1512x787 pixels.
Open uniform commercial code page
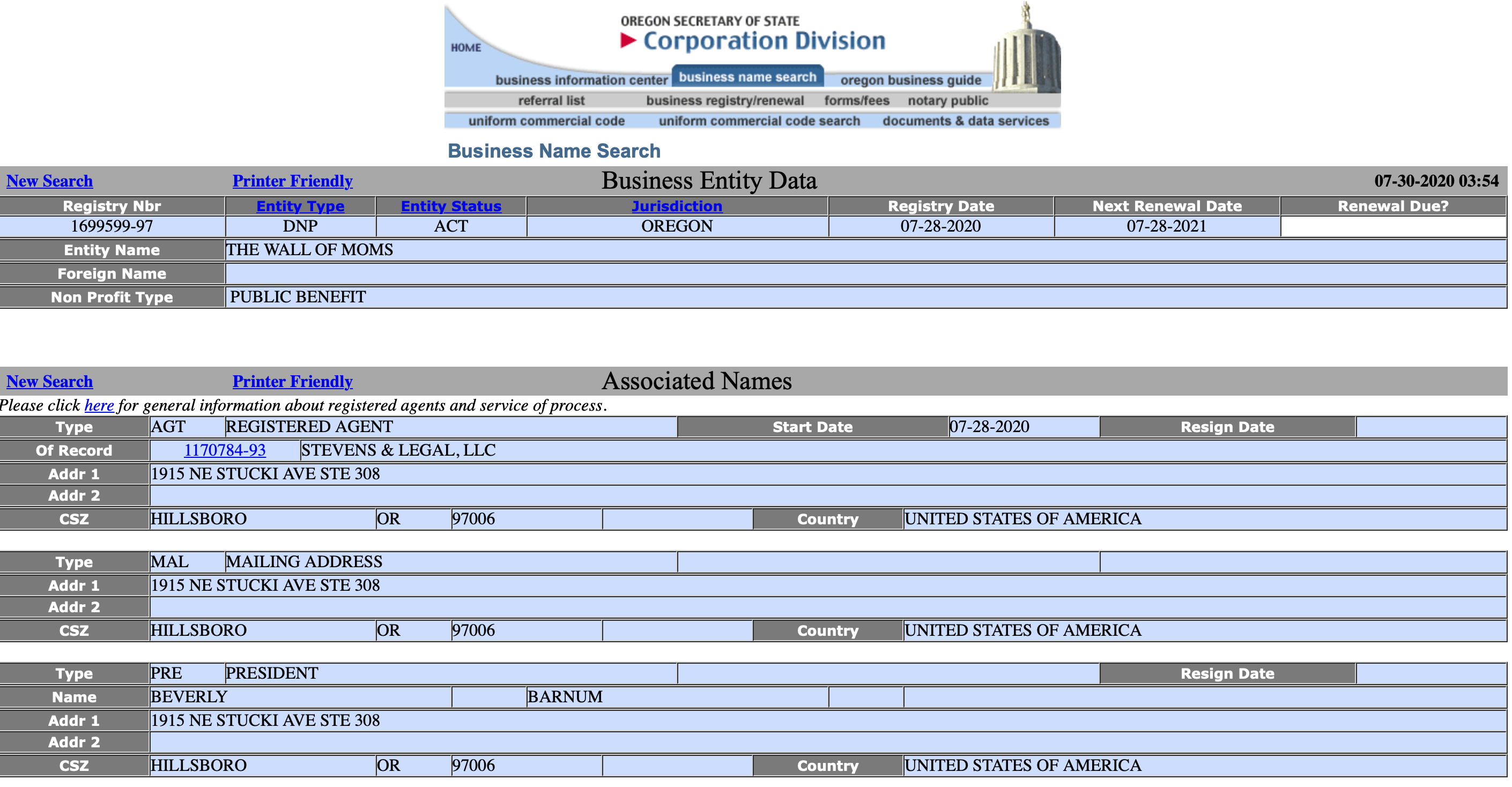[x=546, y=121]
